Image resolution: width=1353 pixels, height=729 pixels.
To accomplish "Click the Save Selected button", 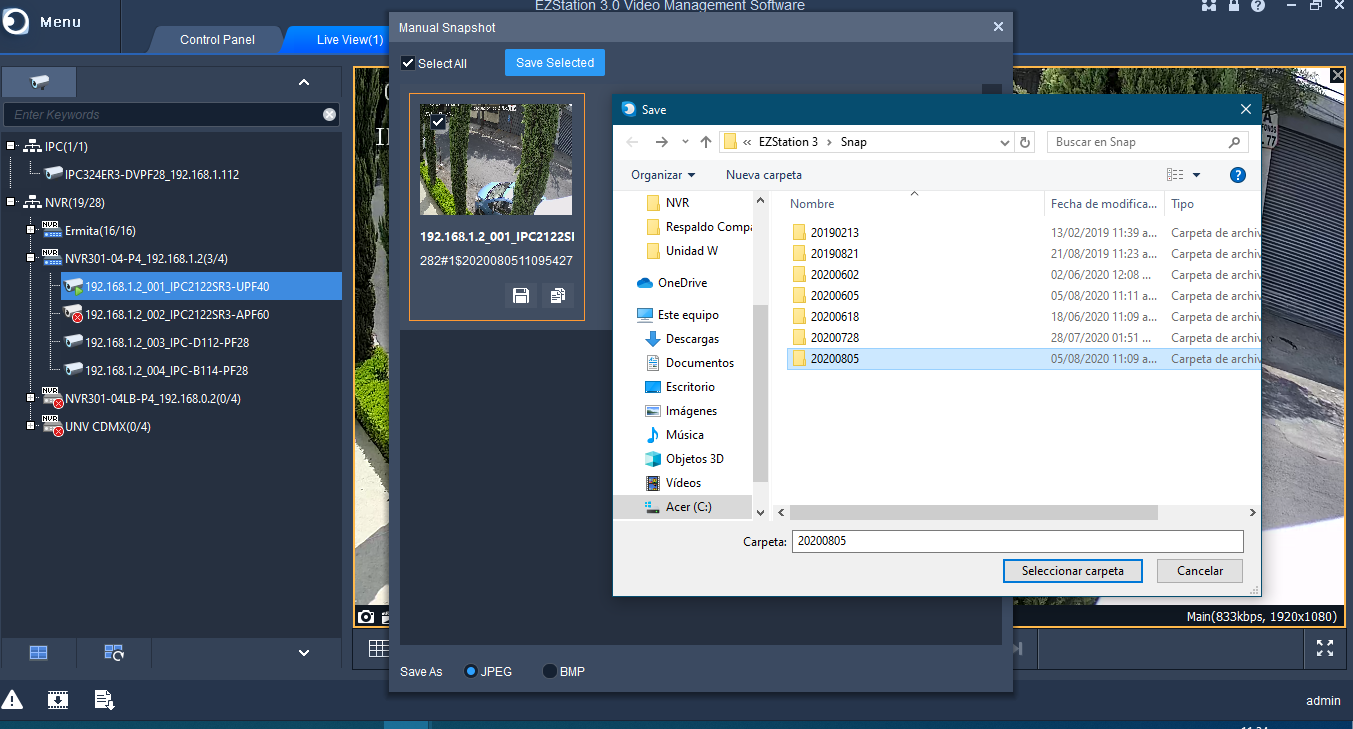I will [x=555, y=63].
